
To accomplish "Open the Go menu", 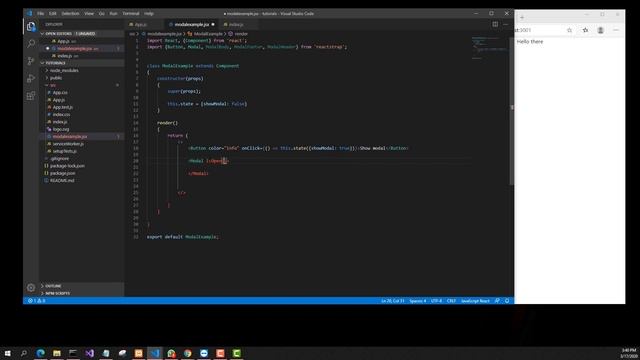I will (x=102, y=13).
